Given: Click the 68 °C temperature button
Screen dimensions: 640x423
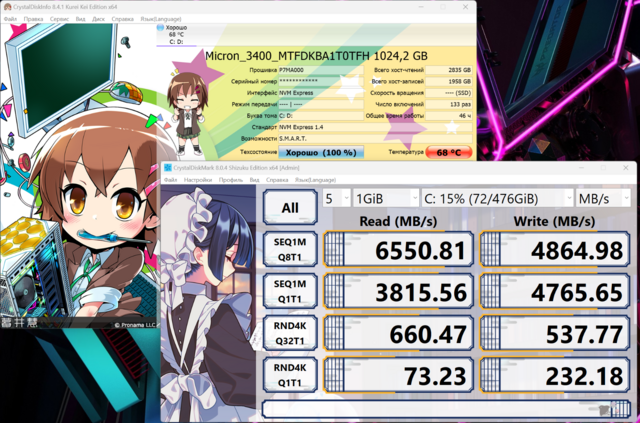Looking at the screenshot, I should 449,152.
